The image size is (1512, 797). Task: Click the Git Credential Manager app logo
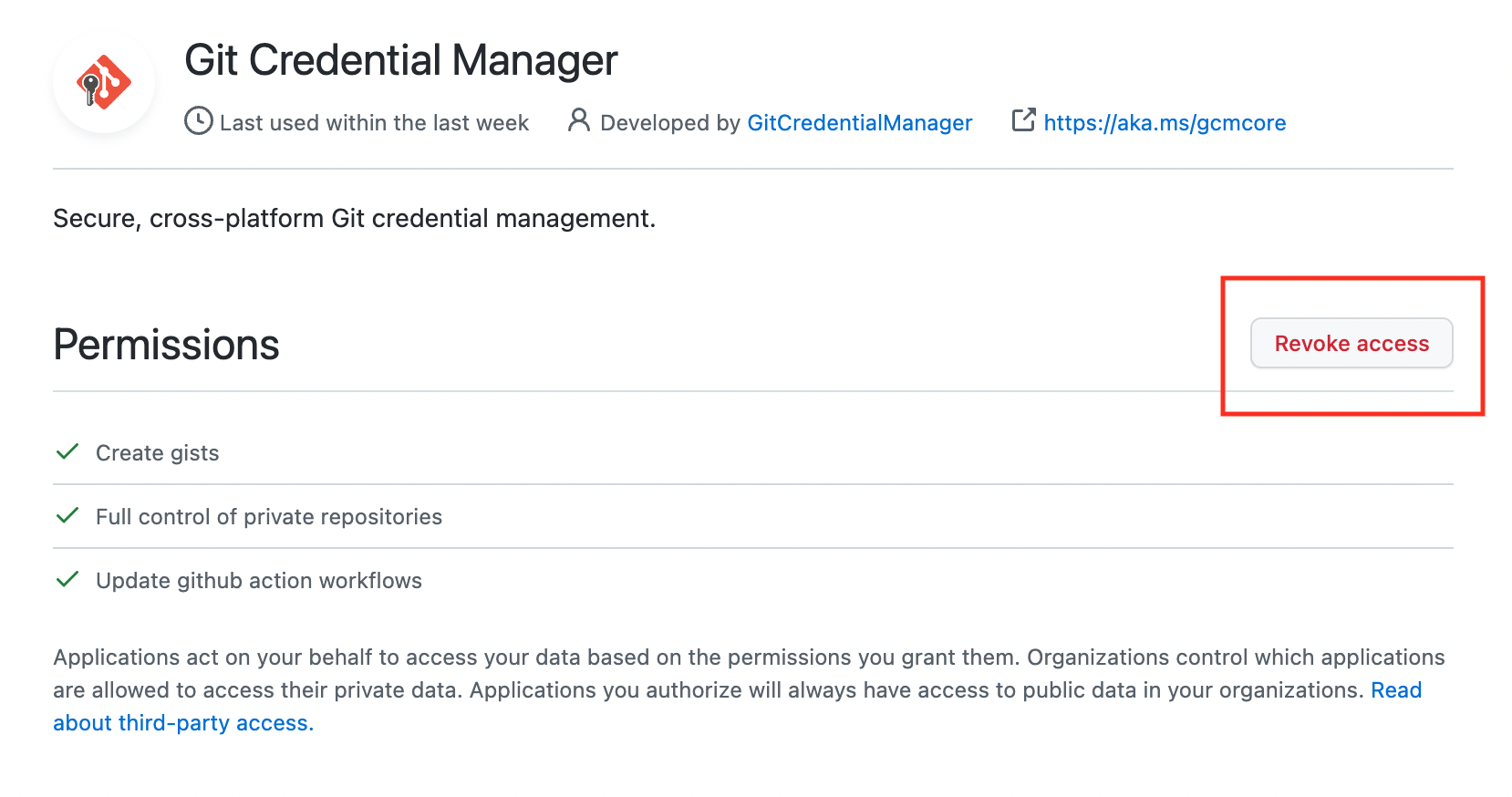(x=104, y=83)
